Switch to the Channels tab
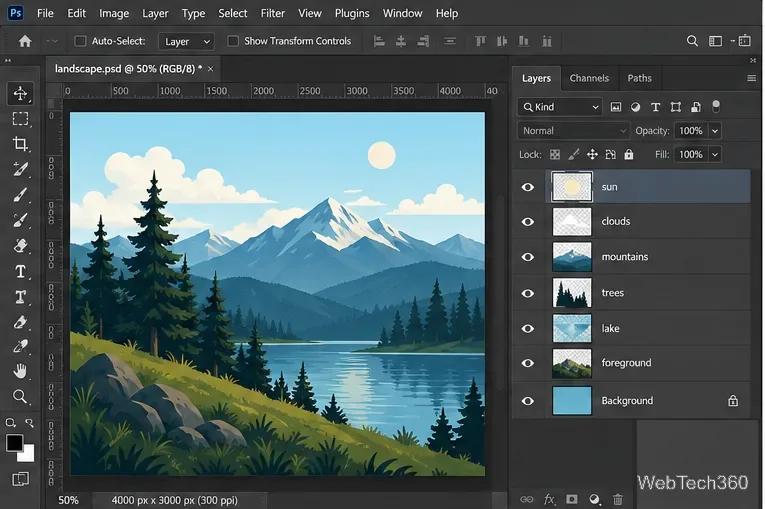This screenshot has width=765, height=509. [589, 78]
